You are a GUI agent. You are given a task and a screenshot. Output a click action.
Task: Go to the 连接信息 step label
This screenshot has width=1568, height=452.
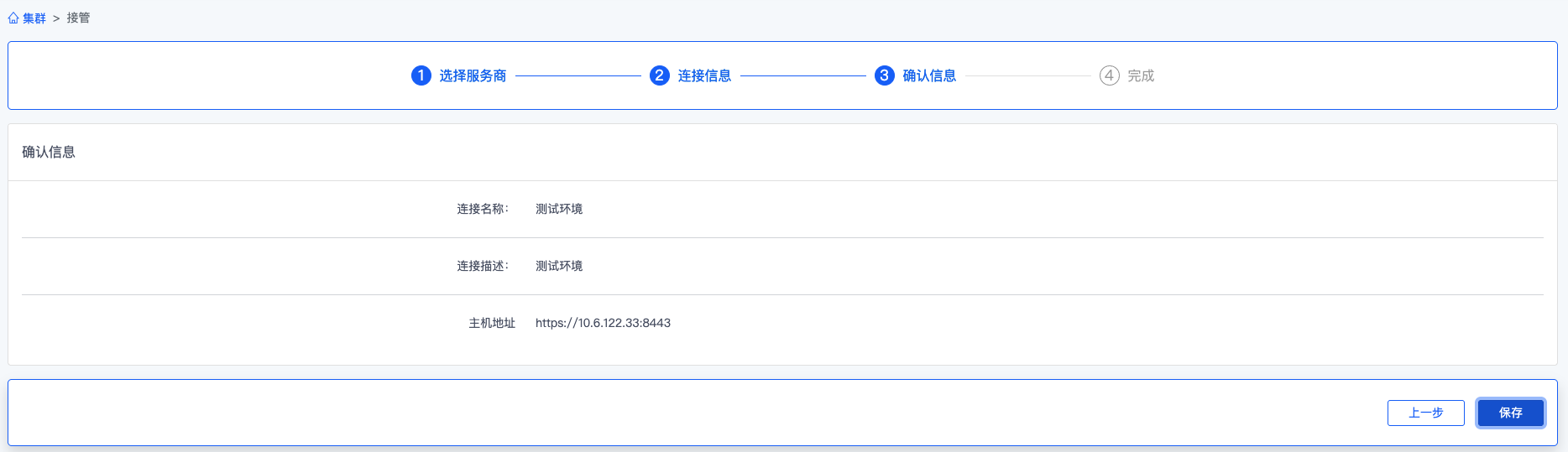point(704,75)
